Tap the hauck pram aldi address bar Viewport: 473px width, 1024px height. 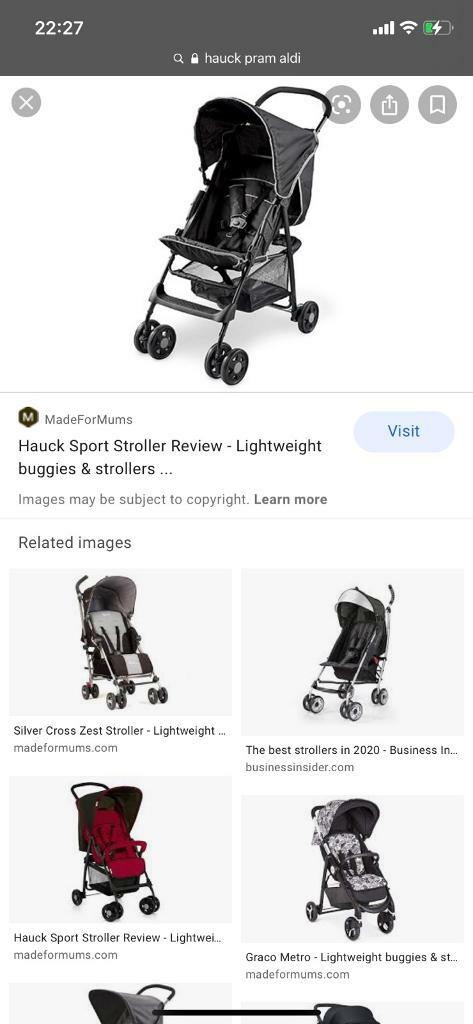click(x=236, y=58)
